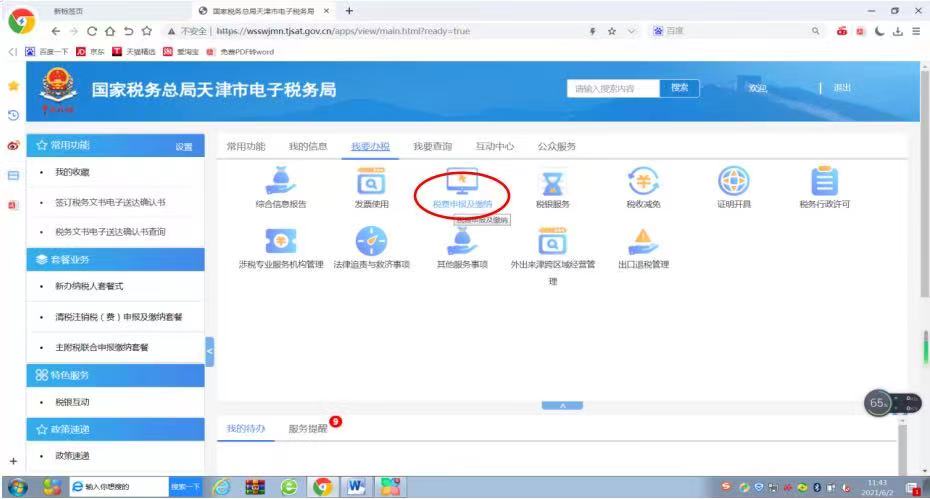Switch to 我要查询 tab
The image size is (930, 499).
point(432,147)
